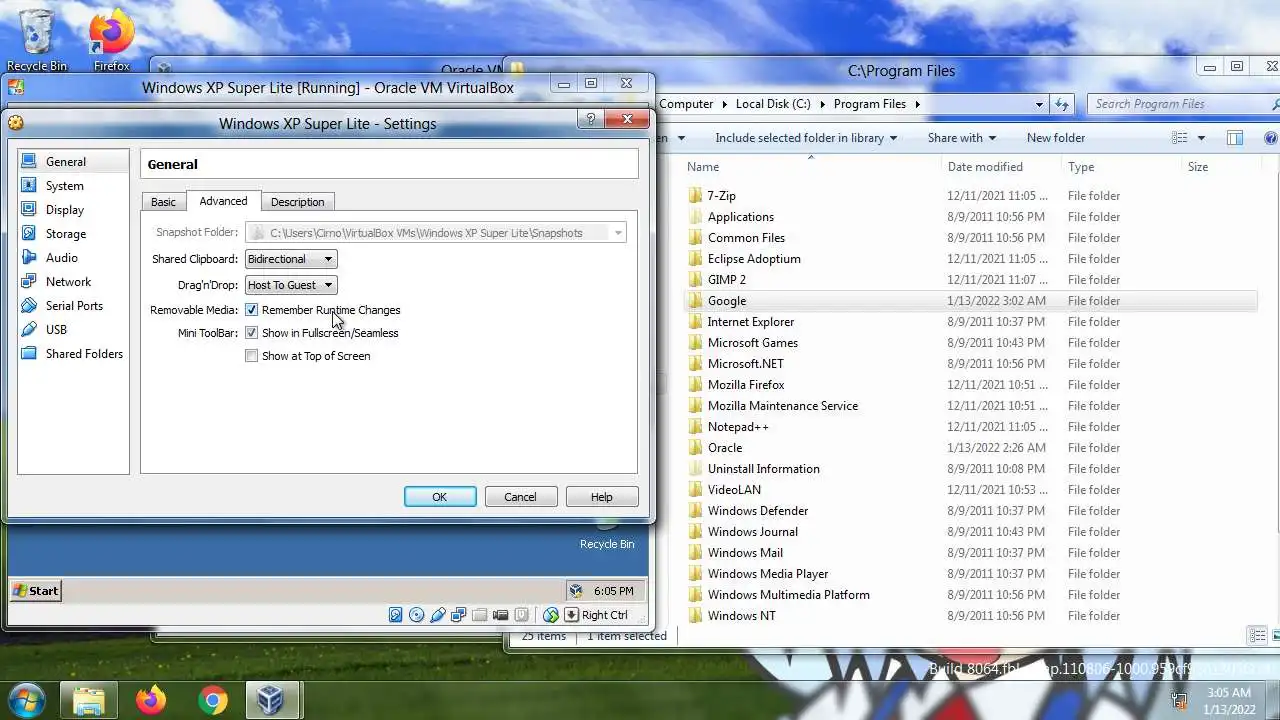Viewport: 1280px width, 720px height.
Task: Click the refresh icon next to Explorer address bar
Action: coord(1062,104)
